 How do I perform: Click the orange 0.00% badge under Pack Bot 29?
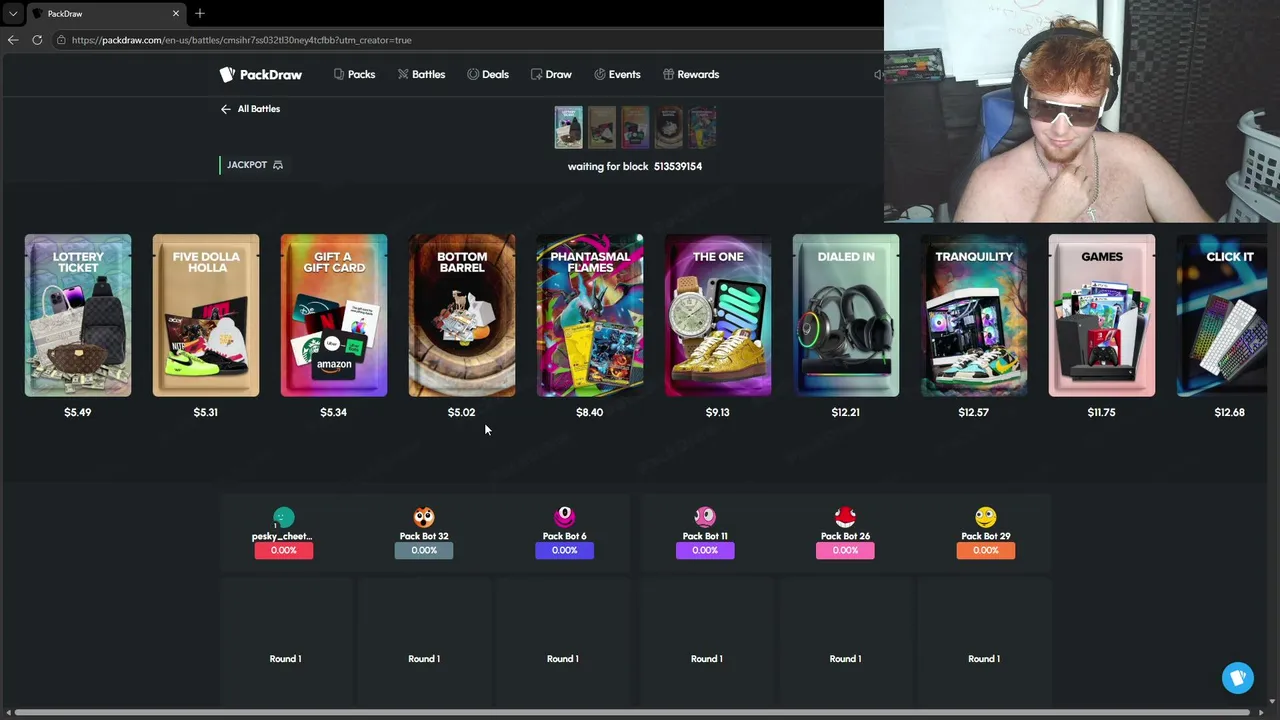tap(986, 550)
